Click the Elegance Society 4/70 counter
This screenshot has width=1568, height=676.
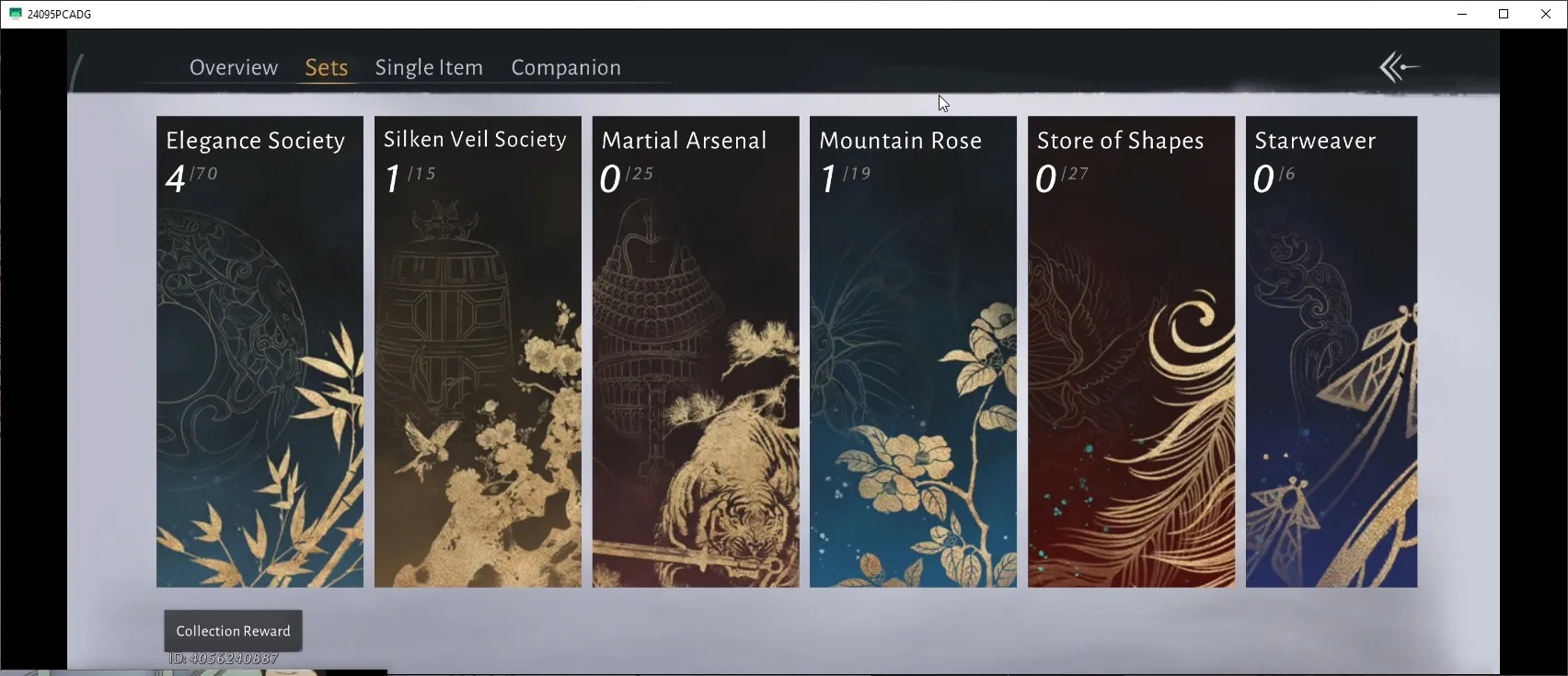pyautogui.click(x=191, y=178)
